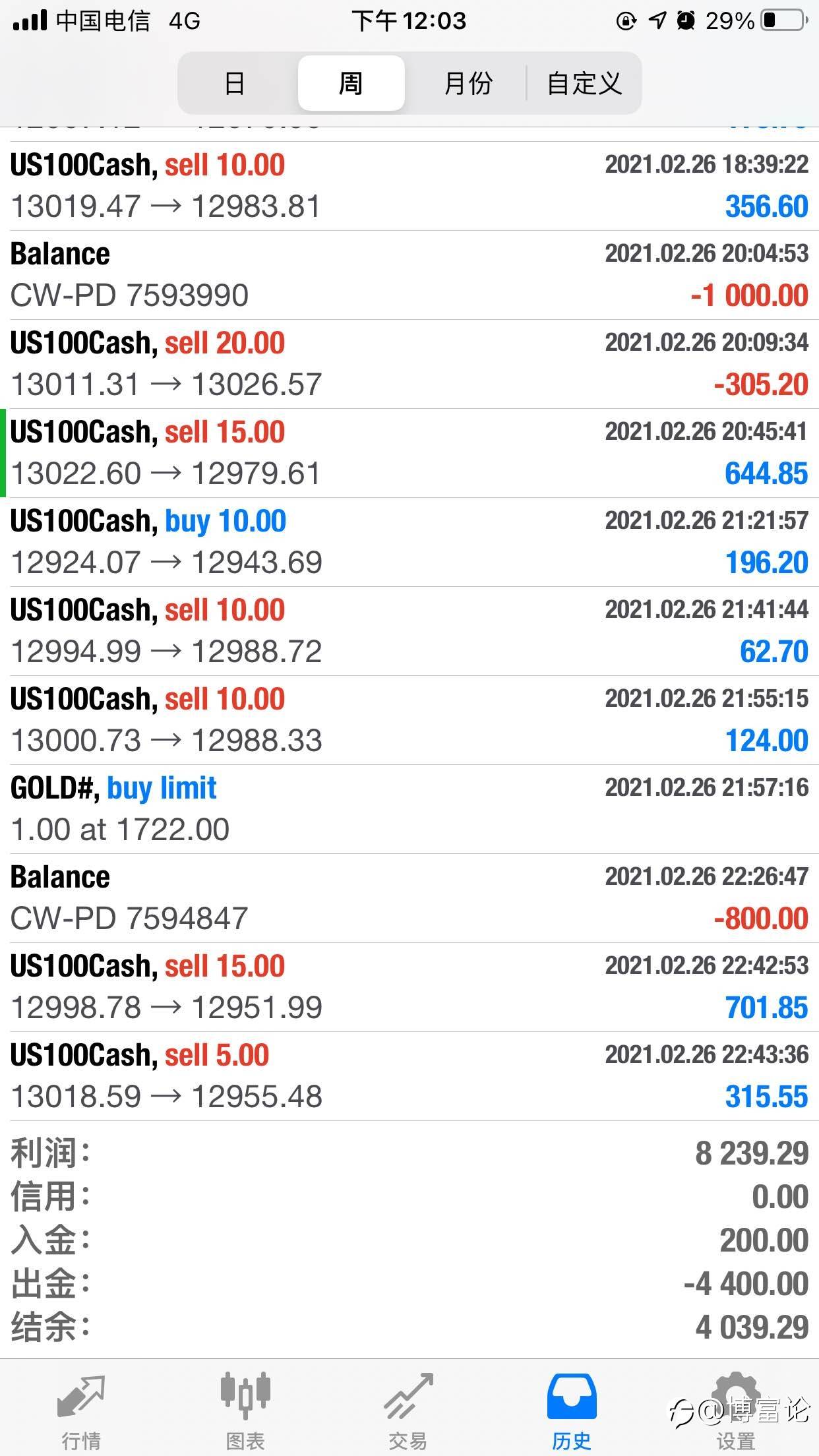
Task: Tap the sell 5.00 trade with 315.55 profit
Action: tap(409, 1076)
